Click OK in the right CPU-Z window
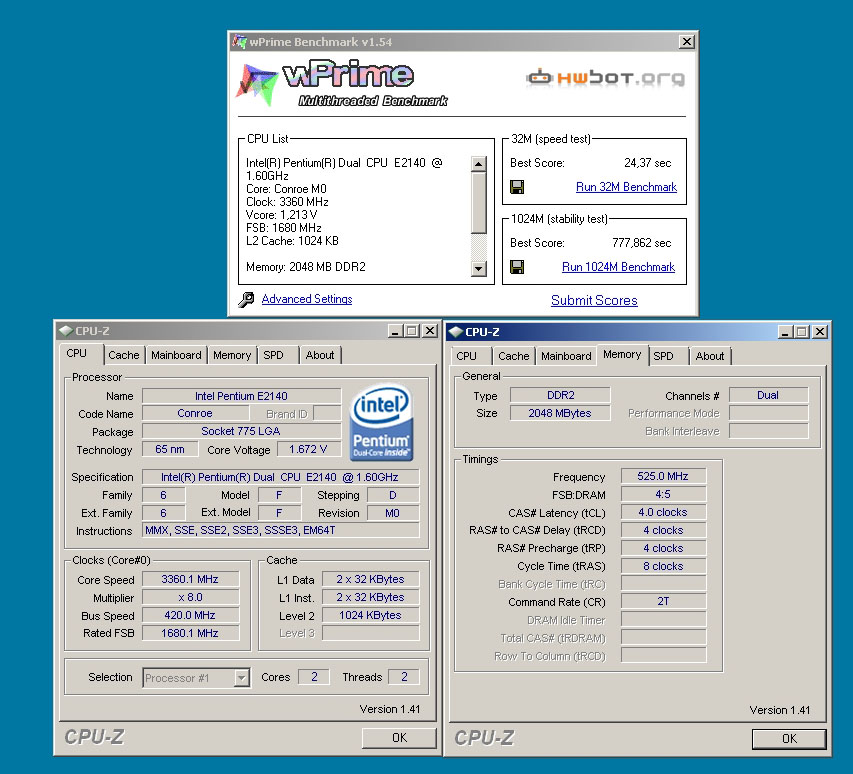 click(789, 739)
